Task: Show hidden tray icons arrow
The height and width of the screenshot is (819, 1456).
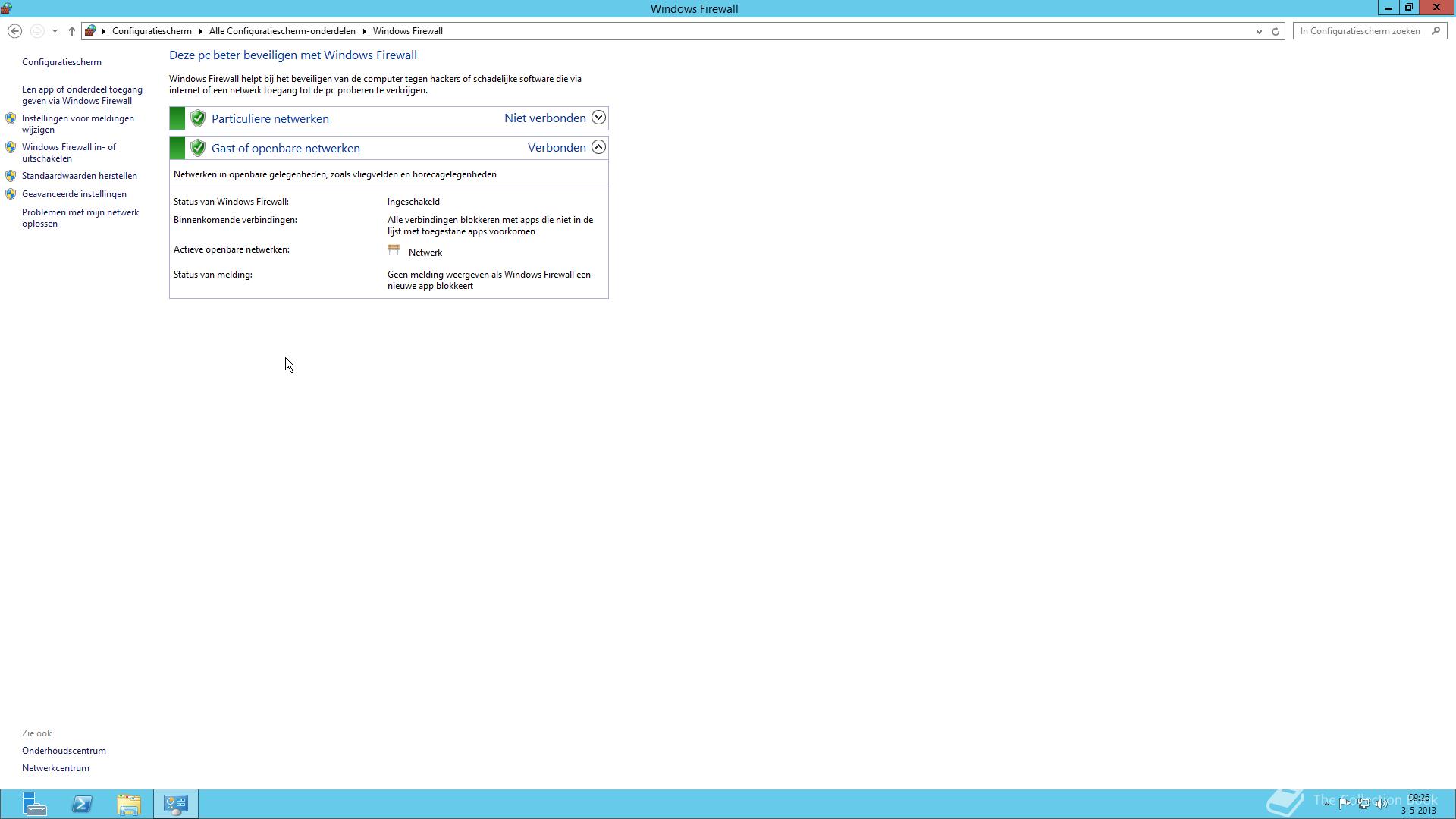Action: click(x=1326, y=803)
